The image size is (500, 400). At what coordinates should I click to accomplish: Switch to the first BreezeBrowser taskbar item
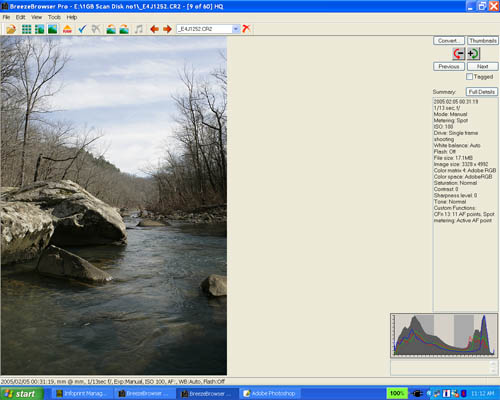click(x=144, y=394)
